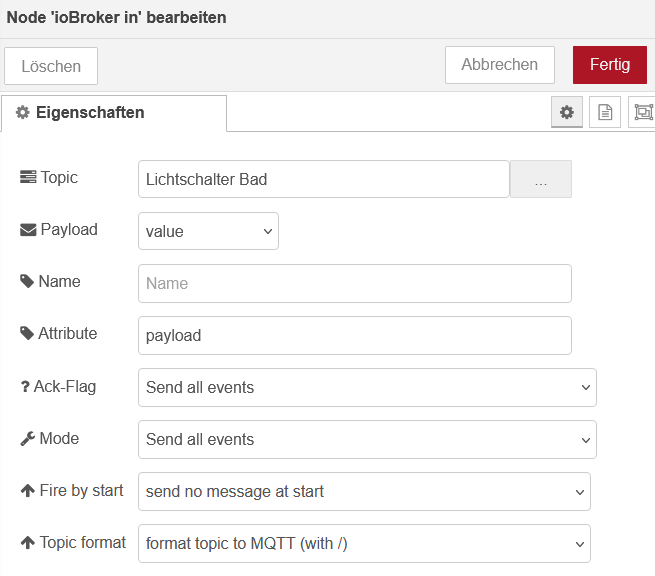Focus the empty Name input field
The width and height of the screenshot is (655, 576).
click(355, 283)
